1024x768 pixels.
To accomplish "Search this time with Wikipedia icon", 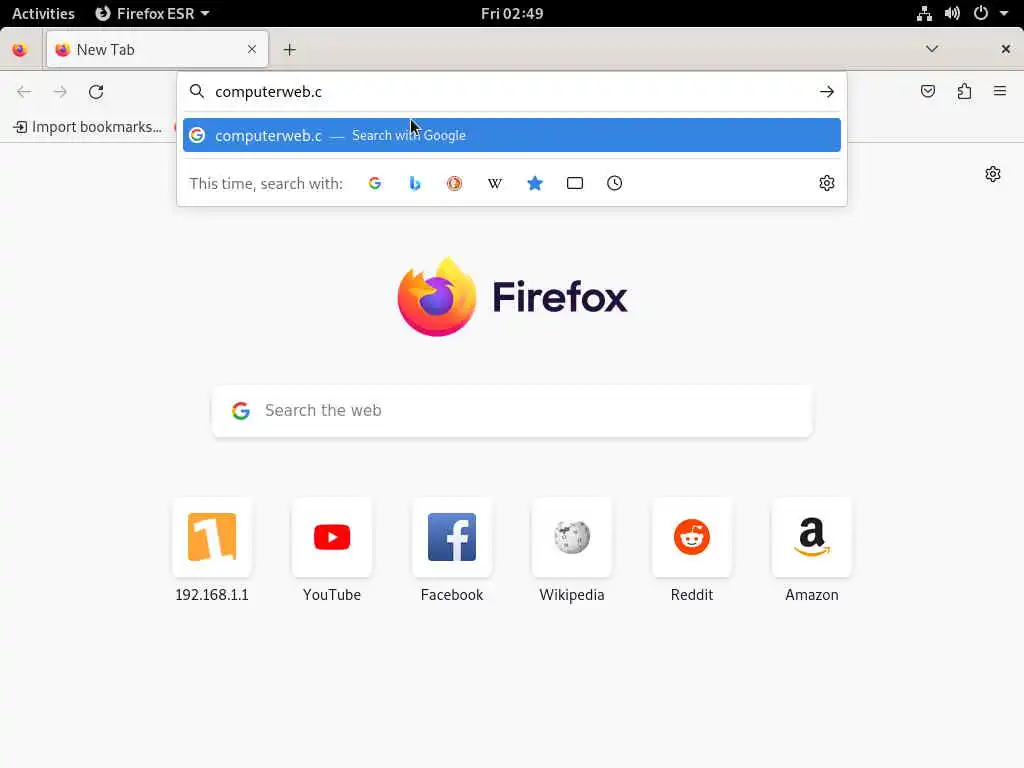I will 495,184.
